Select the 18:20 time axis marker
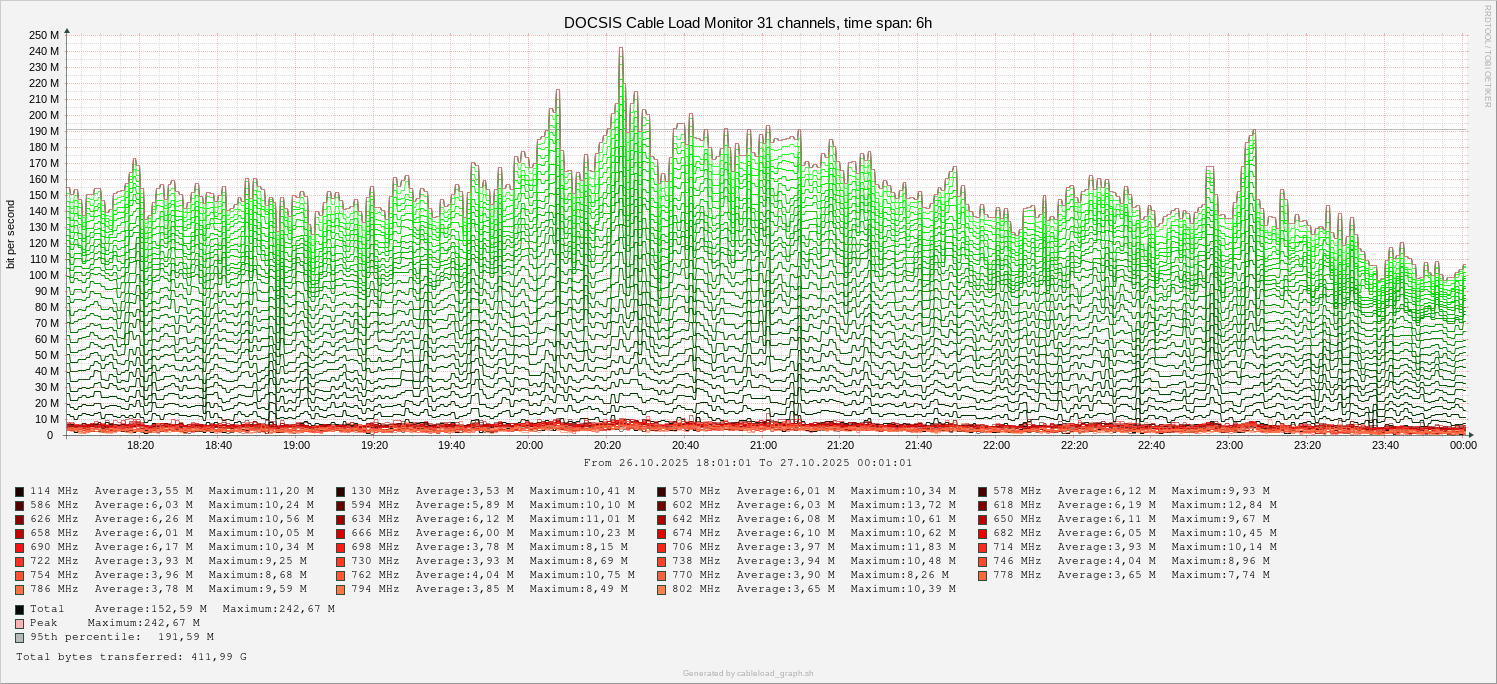 [140, 446]
